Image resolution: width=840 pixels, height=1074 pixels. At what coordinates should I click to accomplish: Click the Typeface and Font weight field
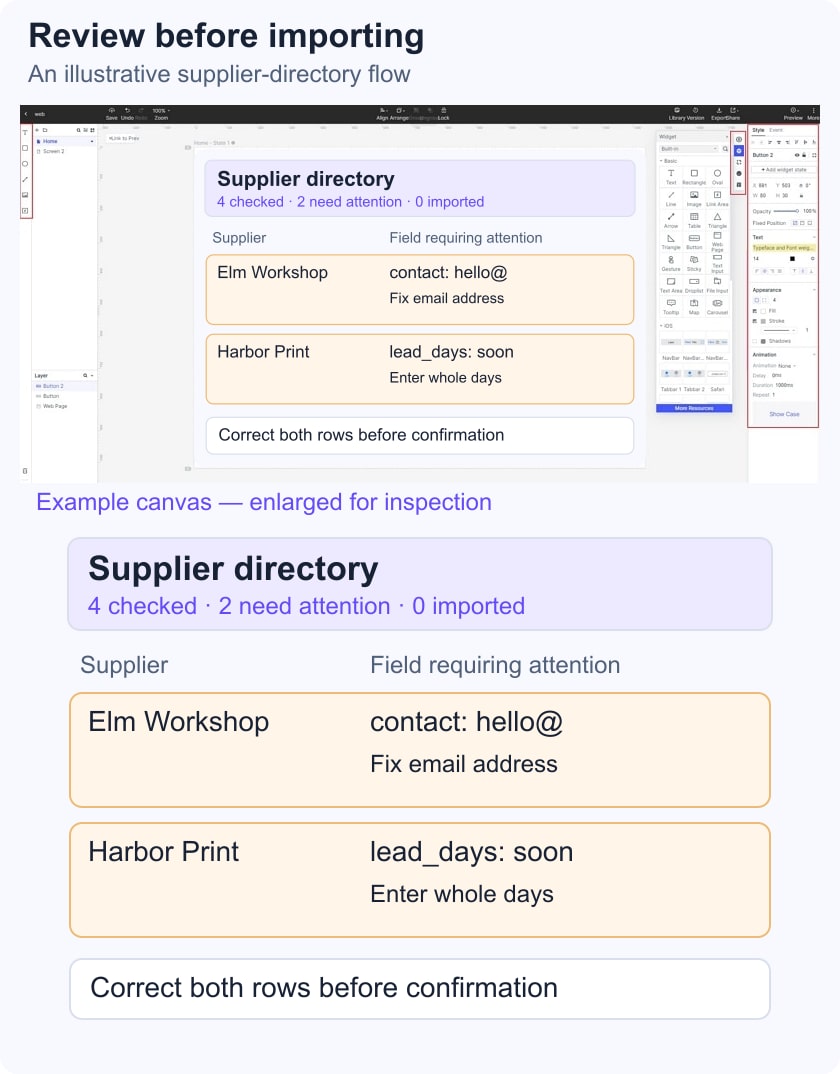(x=784, y=248)
